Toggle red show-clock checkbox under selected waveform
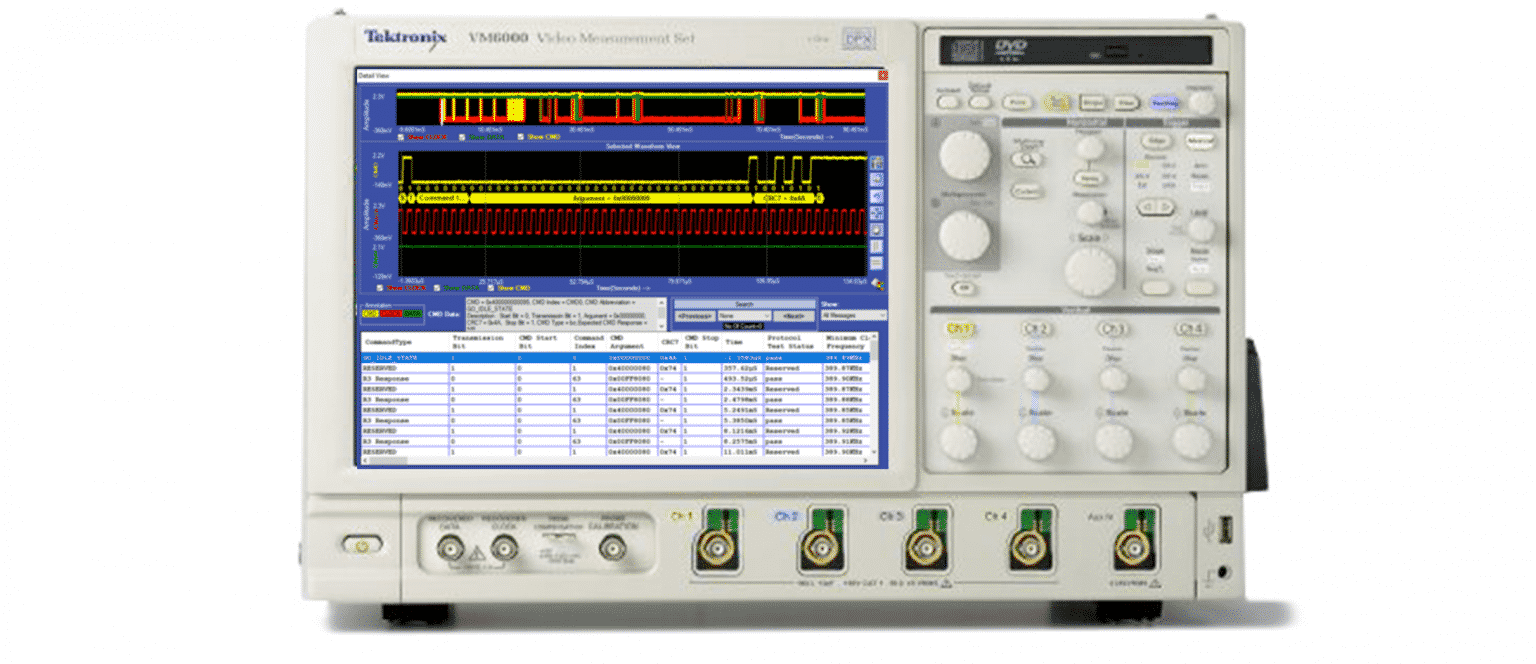Image resolution: width=1536 pixels, height=664 pixels. pyautogui.click(x=380, y=289)
